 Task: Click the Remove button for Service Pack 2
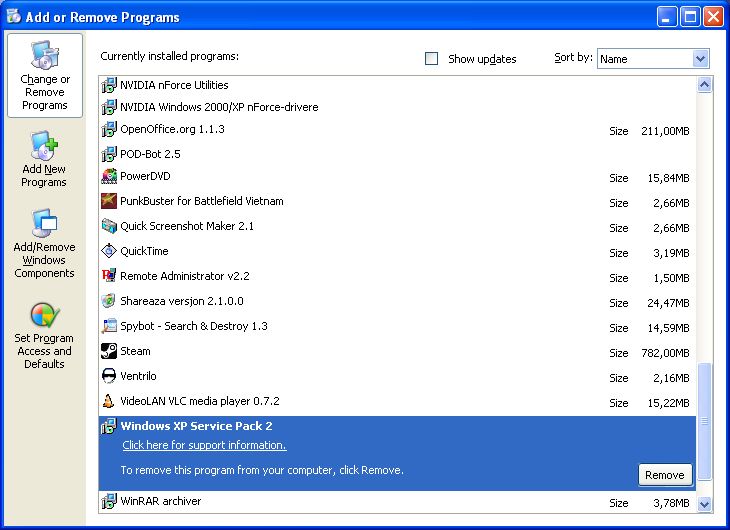pyautogui.click(x=665, y=475)
